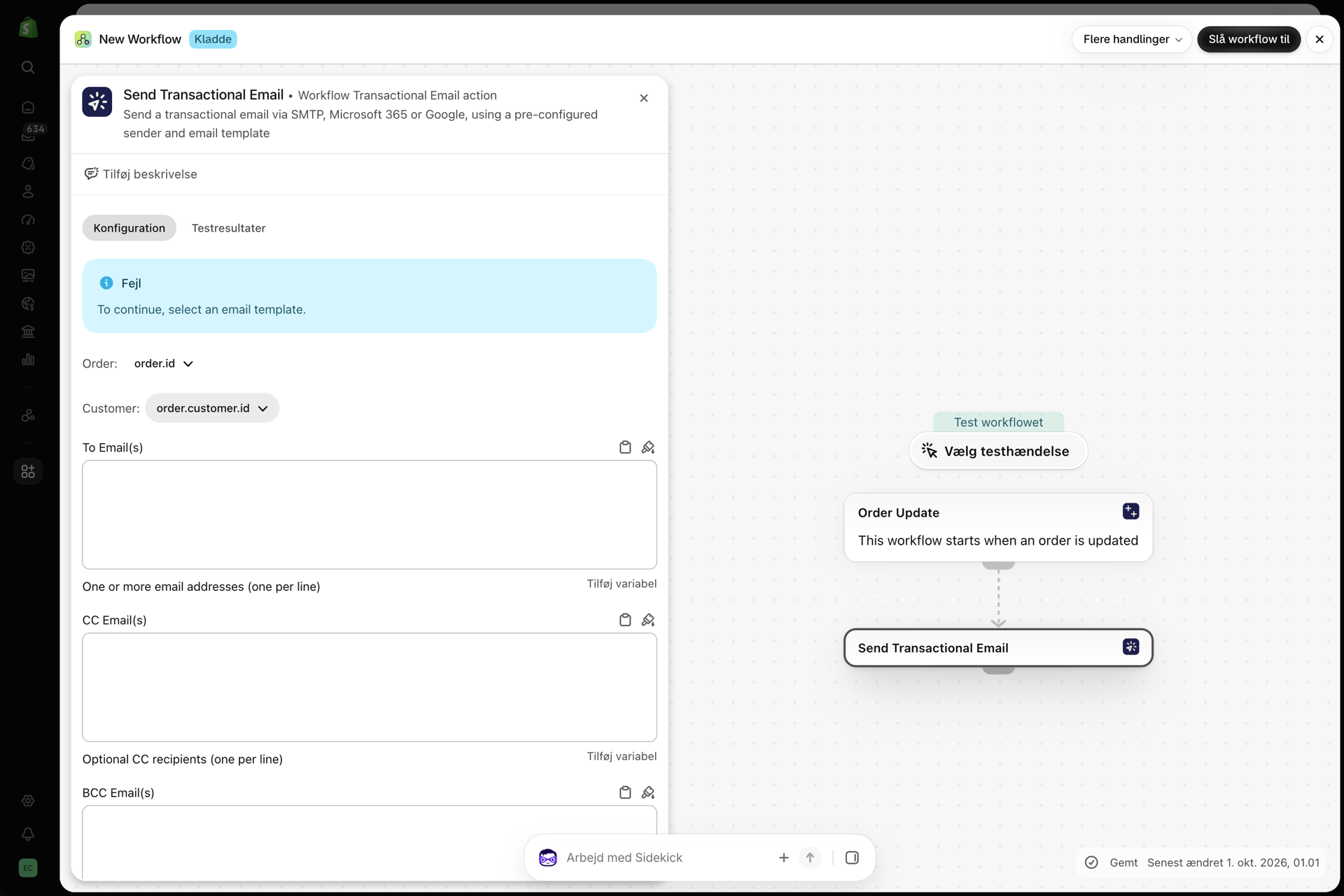Open Settings gear in sidebar
The image size is (1344, 896).
click(28, 801)
